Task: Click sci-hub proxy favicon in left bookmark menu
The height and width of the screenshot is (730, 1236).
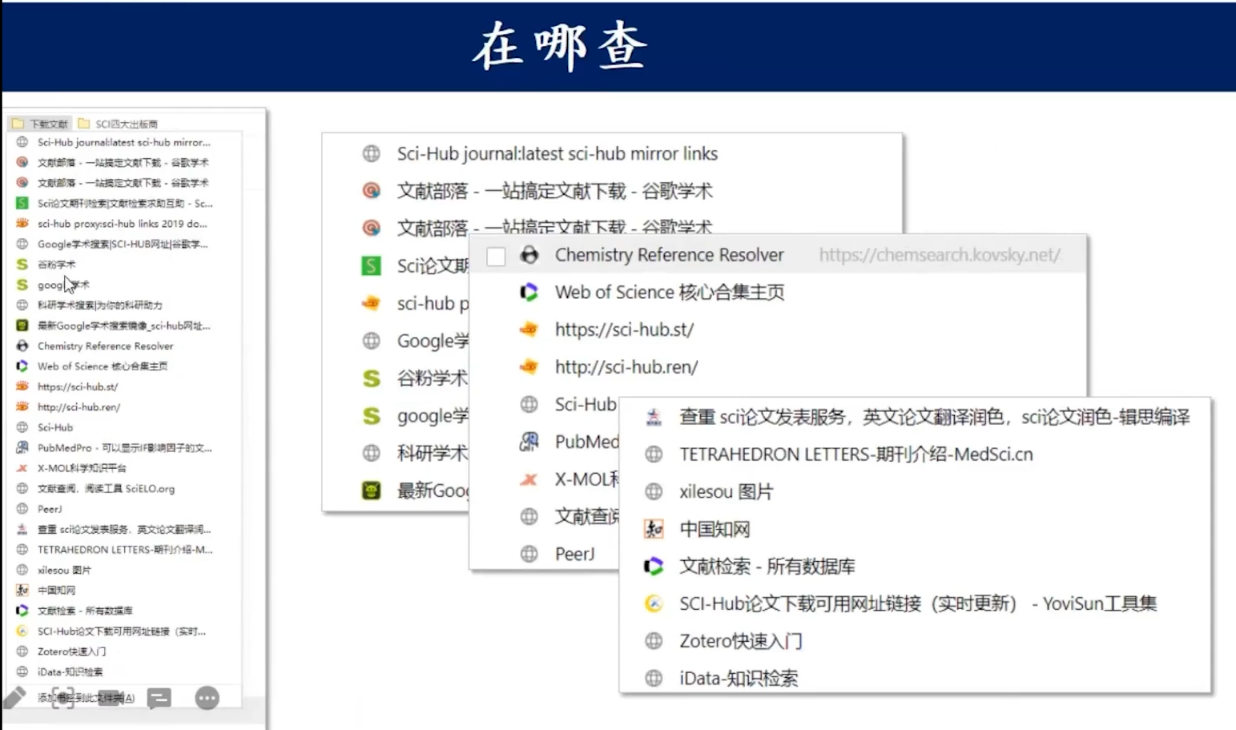Action: coord(22,224)
